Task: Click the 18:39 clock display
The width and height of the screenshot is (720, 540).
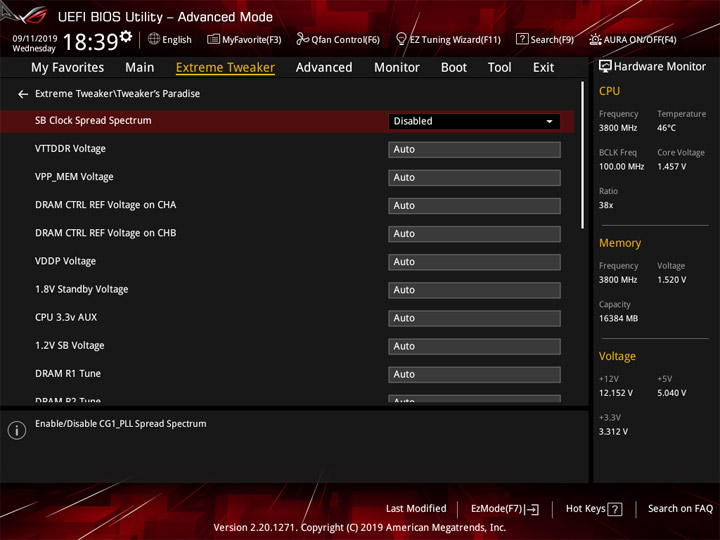Action: (x=91, y=42)
